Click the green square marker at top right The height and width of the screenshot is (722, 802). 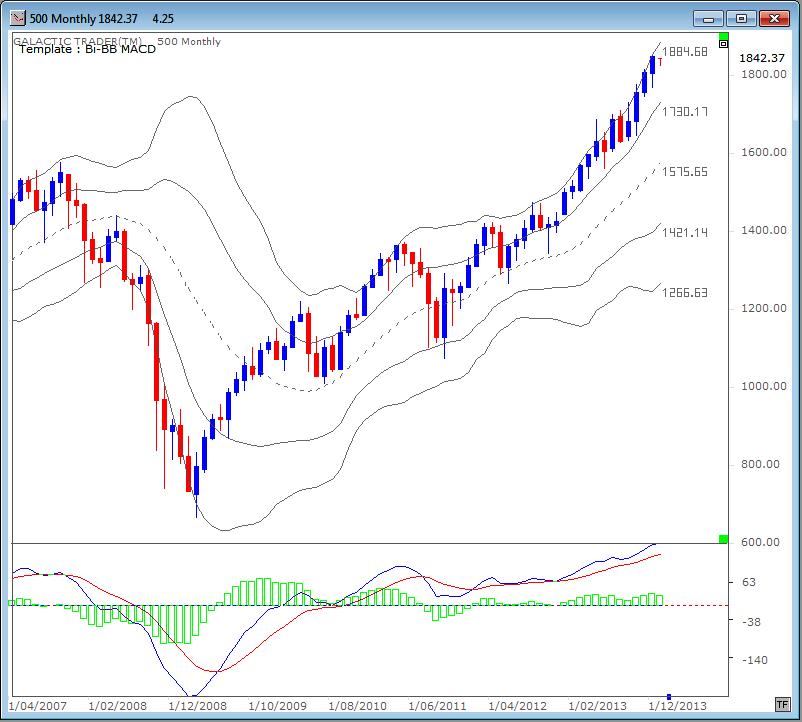tap(723, 36)
